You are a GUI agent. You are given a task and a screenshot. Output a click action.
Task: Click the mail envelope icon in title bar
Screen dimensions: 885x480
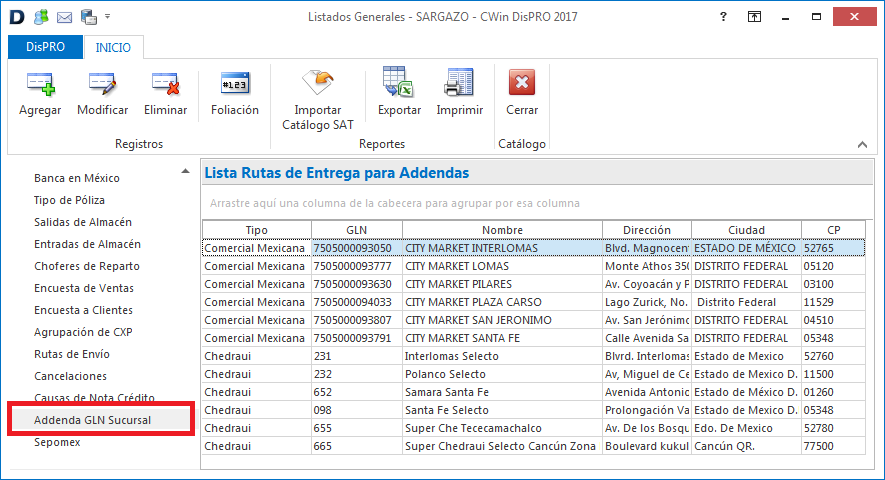tap(65, 18)
